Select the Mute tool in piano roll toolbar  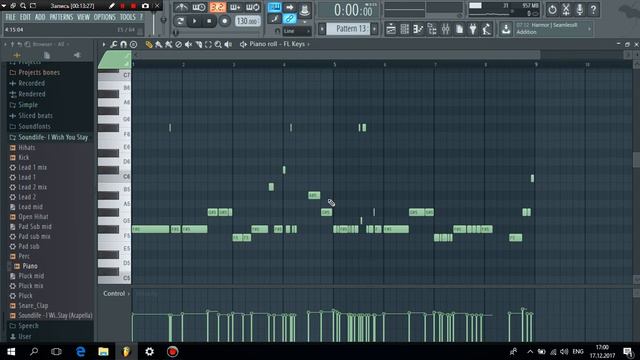point(188,44)
